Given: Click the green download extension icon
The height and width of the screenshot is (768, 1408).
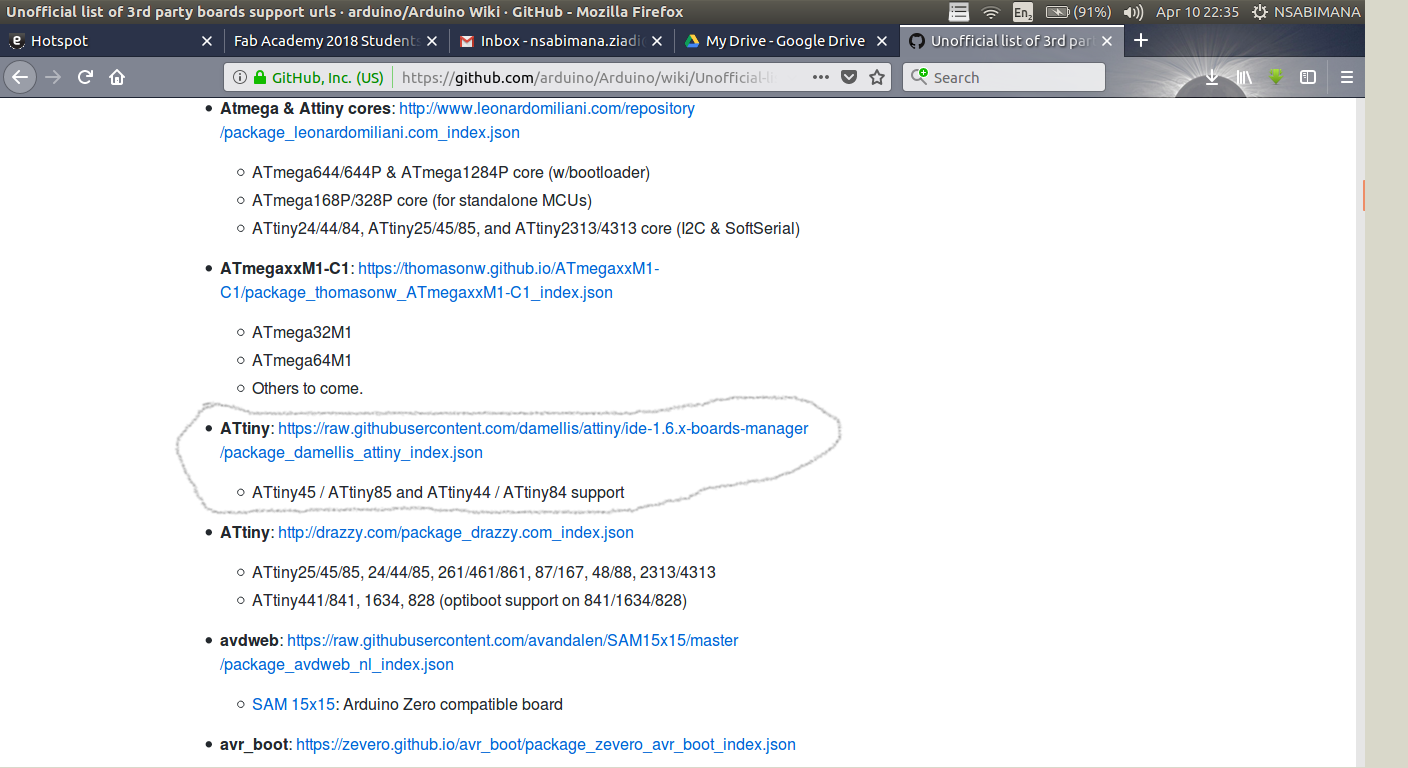Looking at the screenshot, I should pos(1276,77).
